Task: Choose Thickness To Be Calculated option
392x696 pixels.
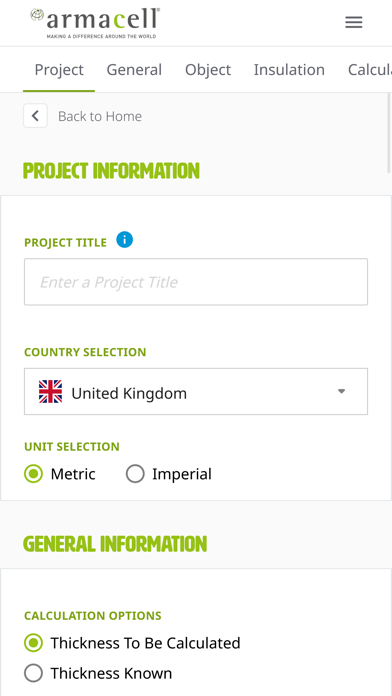Action: [x=33, y=643]
